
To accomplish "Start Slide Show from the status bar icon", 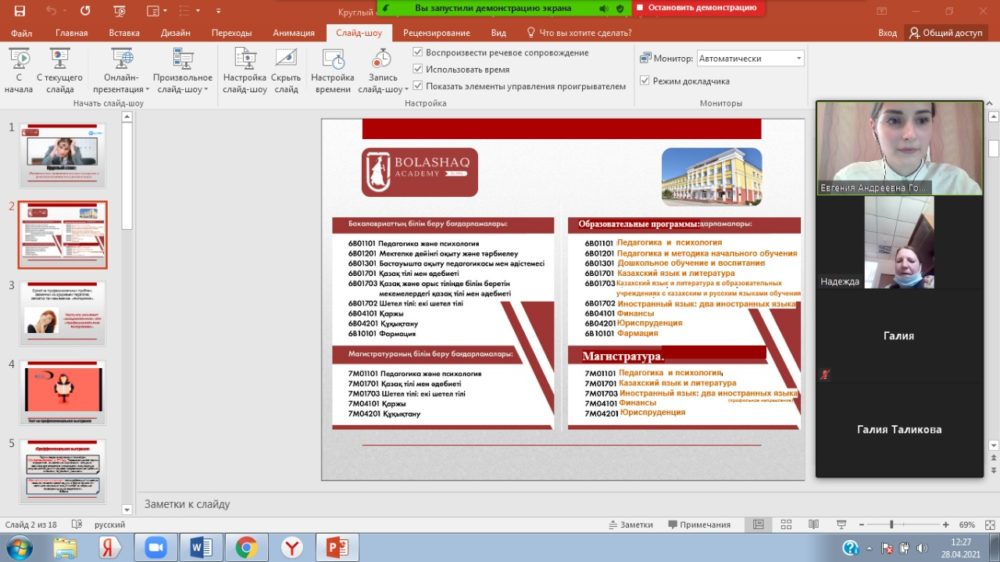I will [841, 524].
